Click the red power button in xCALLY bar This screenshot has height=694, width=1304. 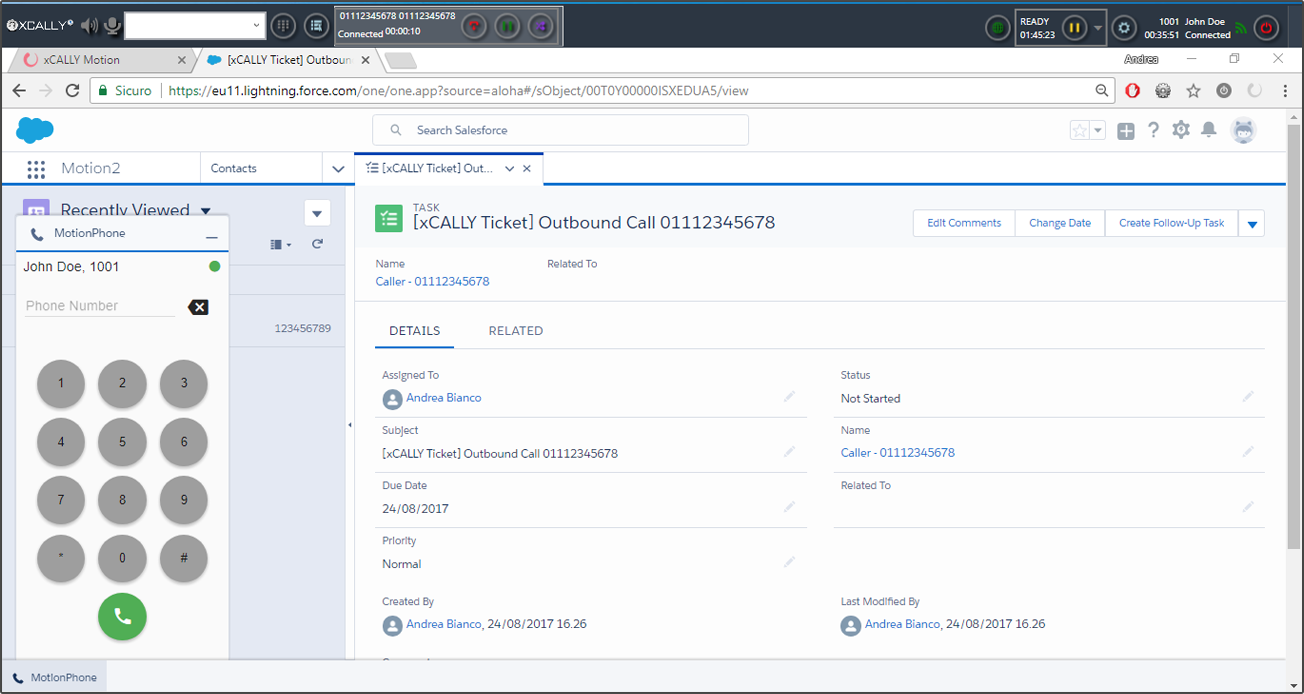(1267, 28)
